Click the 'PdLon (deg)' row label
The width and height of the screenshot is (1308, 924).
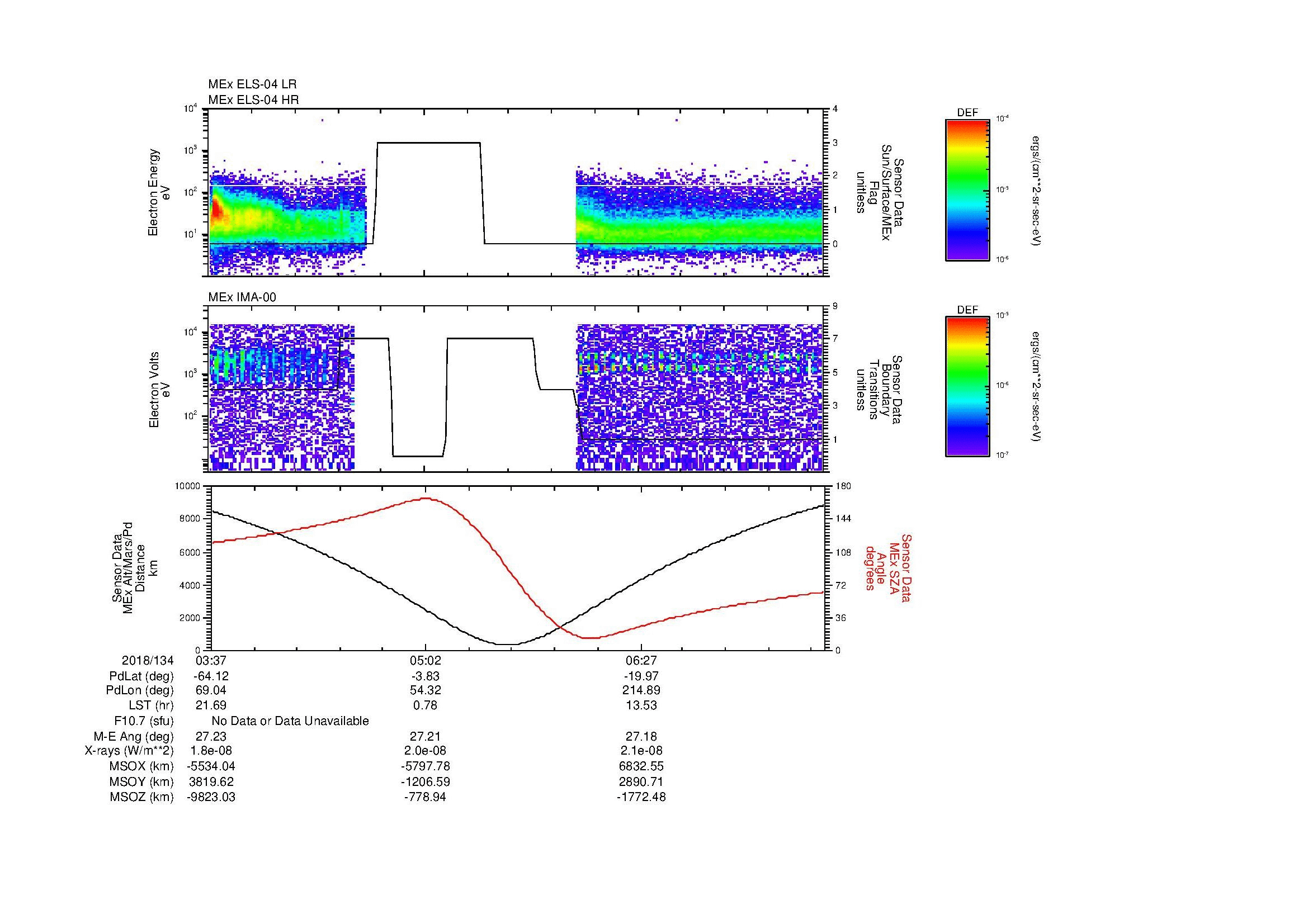coord(140,690)
